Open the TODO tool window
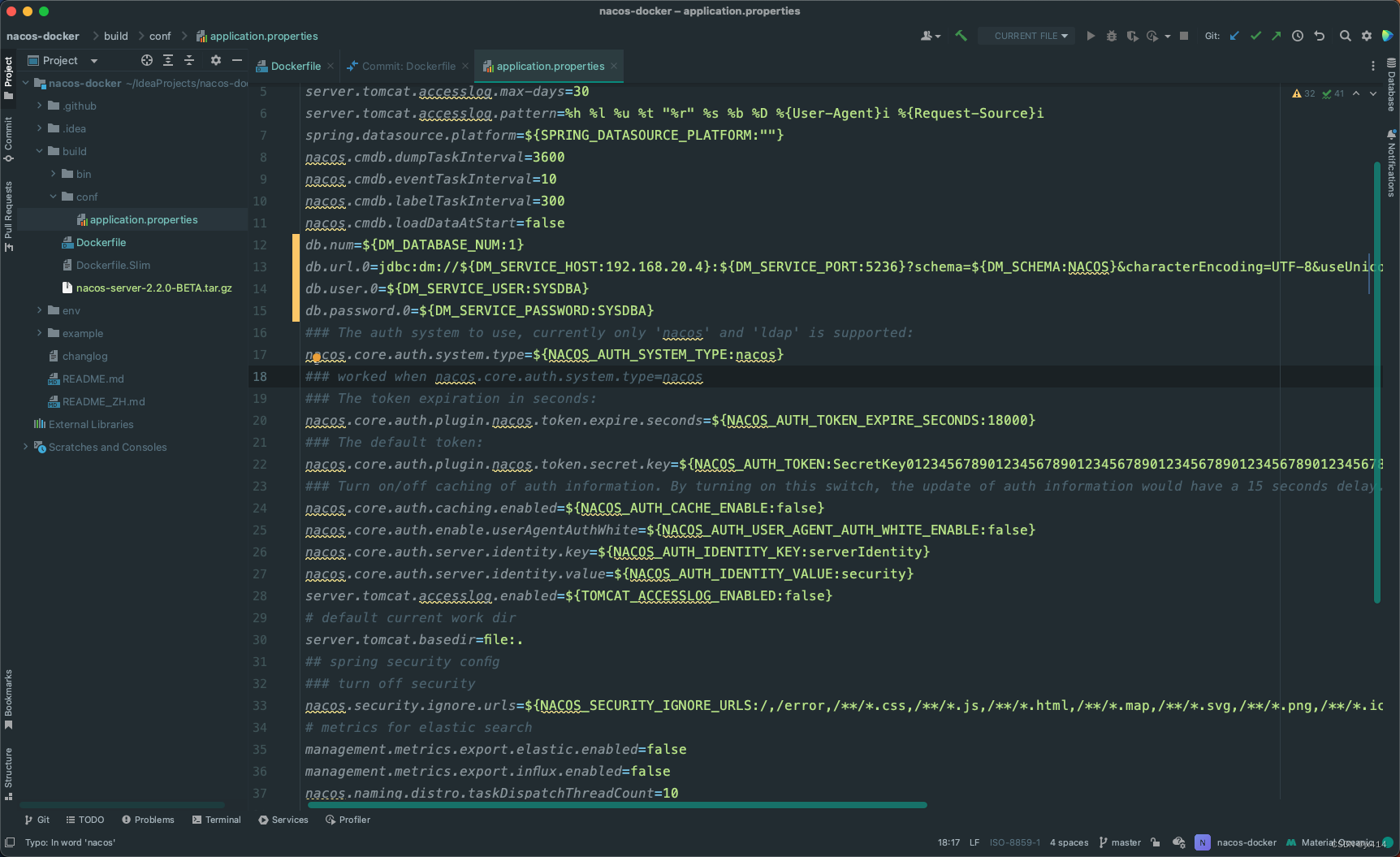The height and width of the screenshot is (857, 1400). point(85,820)
